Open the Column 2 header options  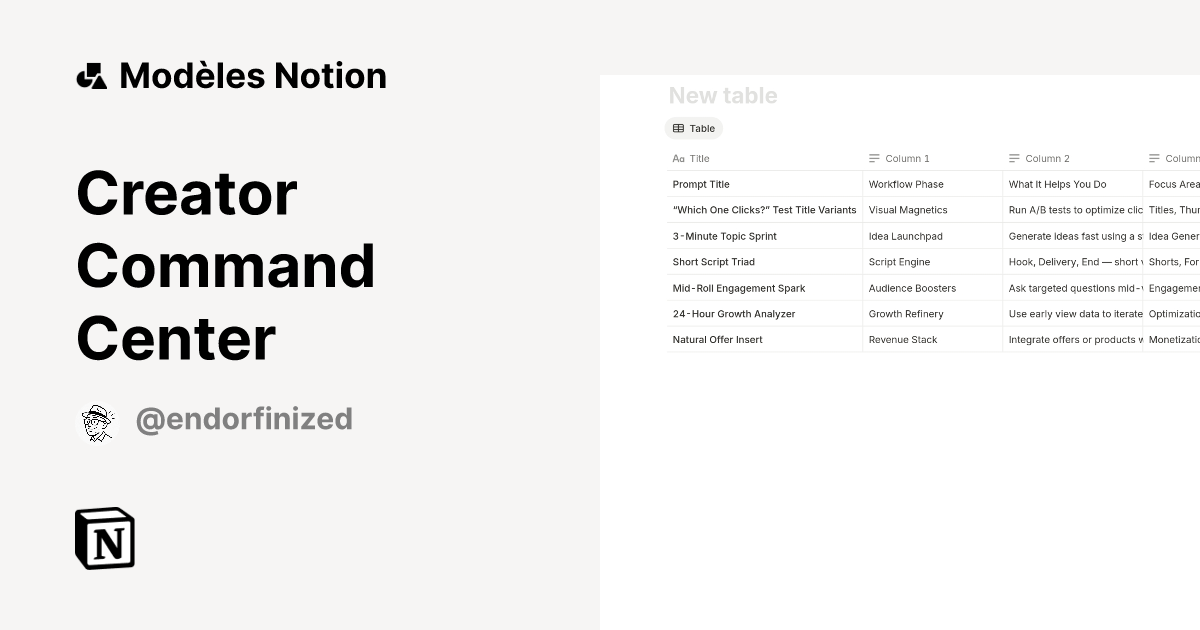coord(1048,158)
